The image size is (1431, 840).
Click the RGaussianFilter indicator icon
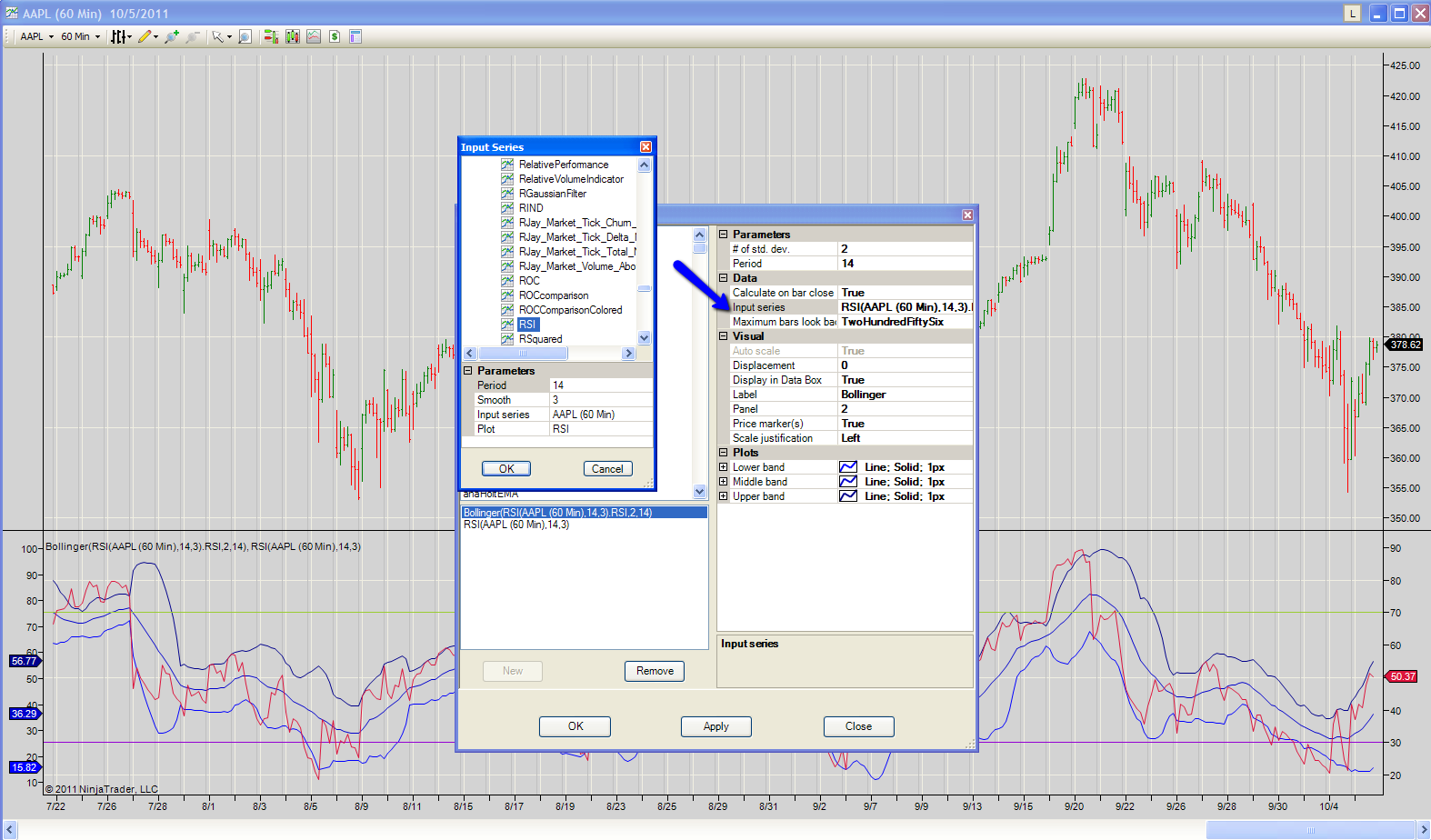tap(507, 194)
